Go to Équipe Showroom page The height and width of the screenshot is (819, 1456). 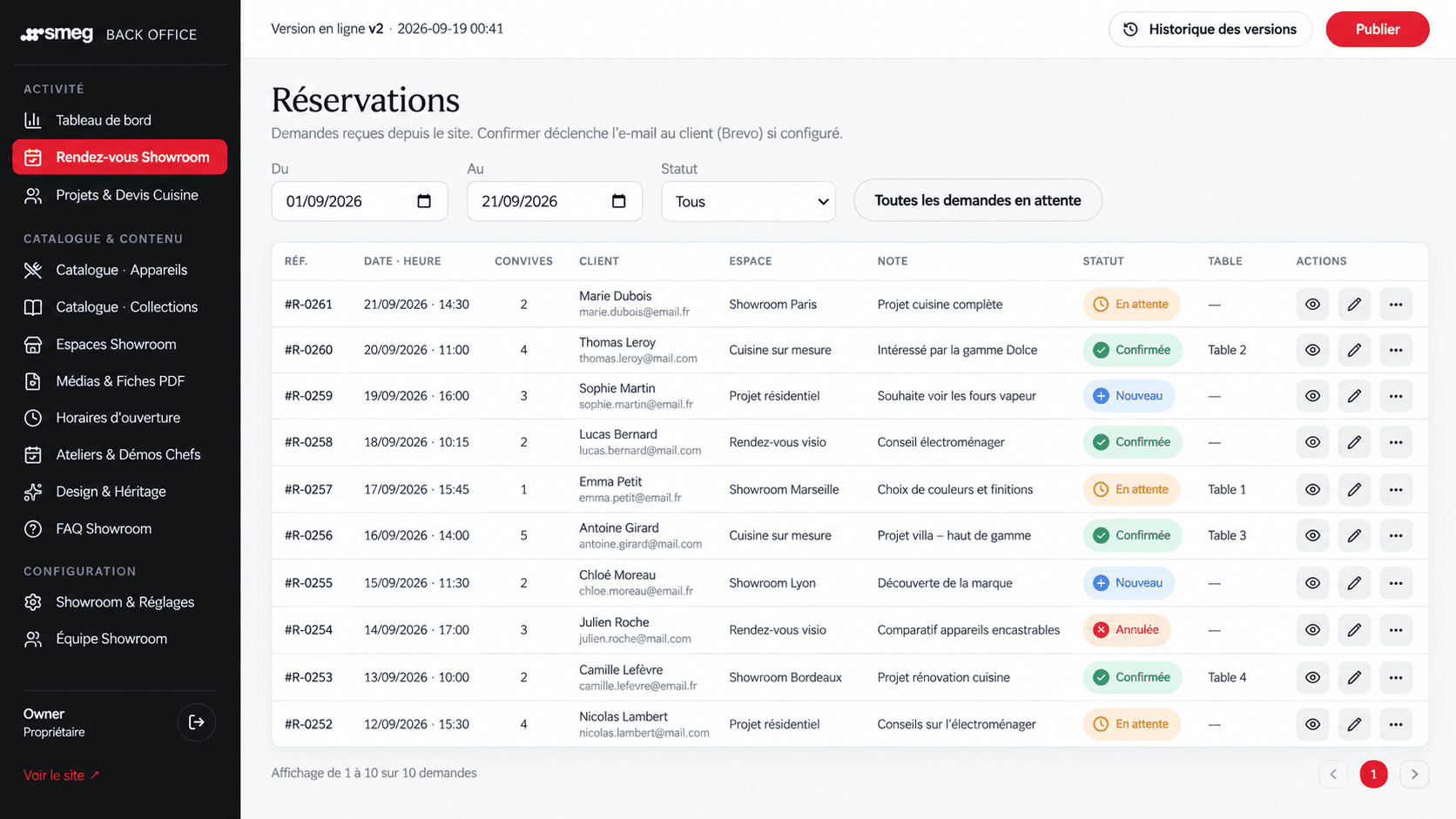tap(120, 639)
